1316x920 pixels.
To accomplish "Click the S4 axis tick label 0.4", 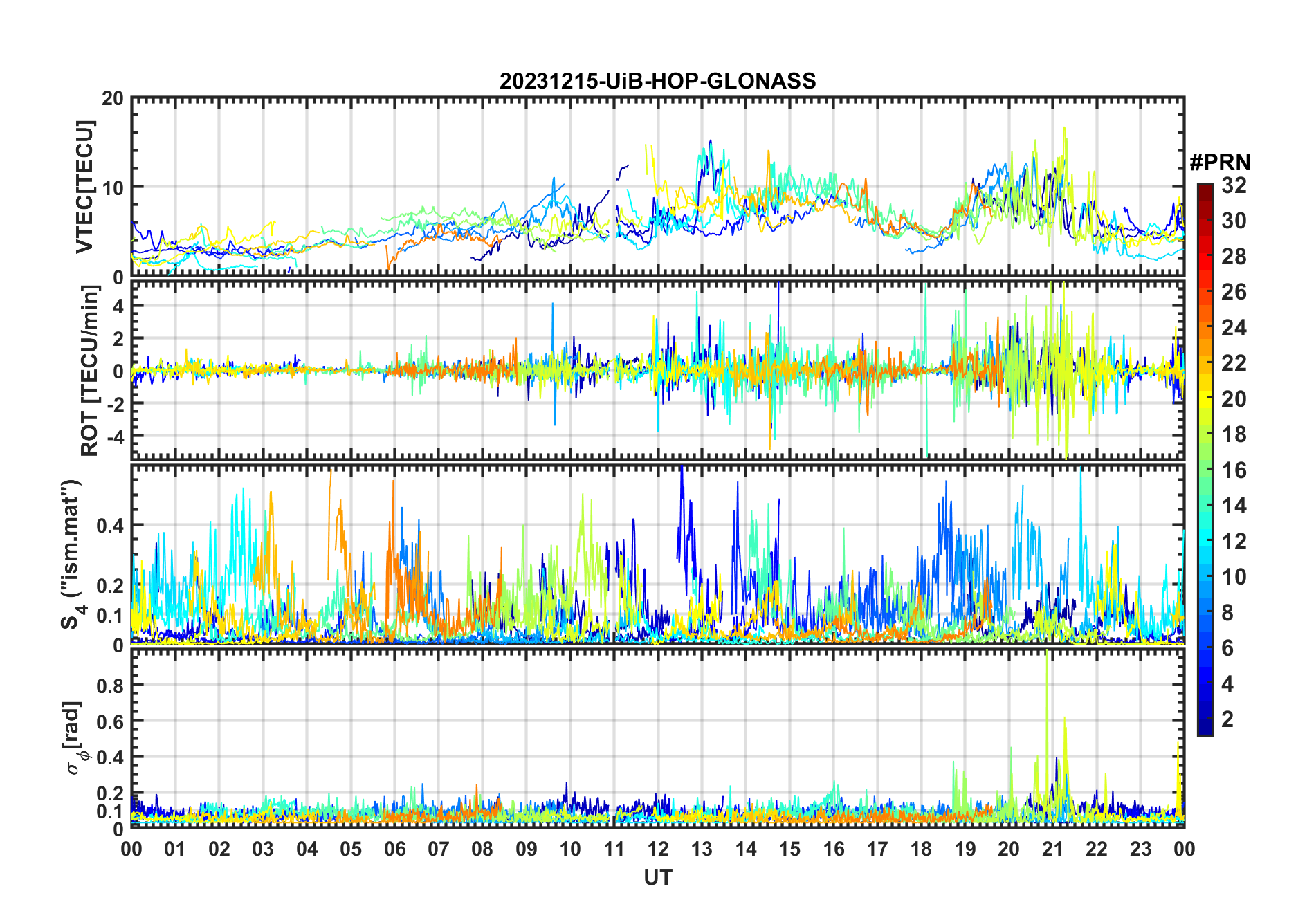I will (x=110, y=526).
